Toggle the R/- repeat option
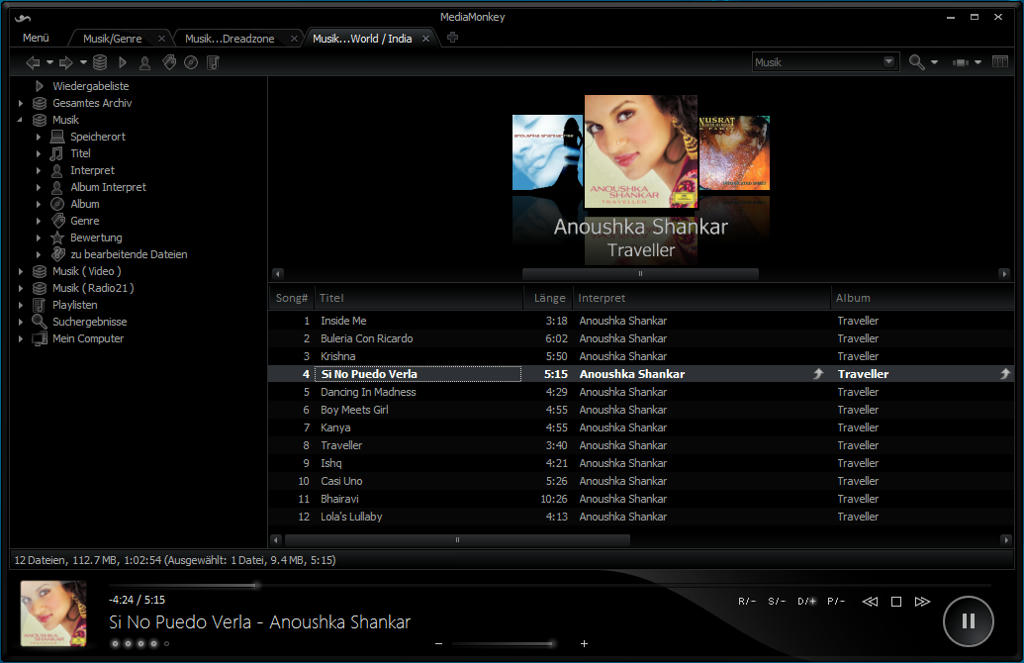The image size is (1024, 663). tap(746, 602)
